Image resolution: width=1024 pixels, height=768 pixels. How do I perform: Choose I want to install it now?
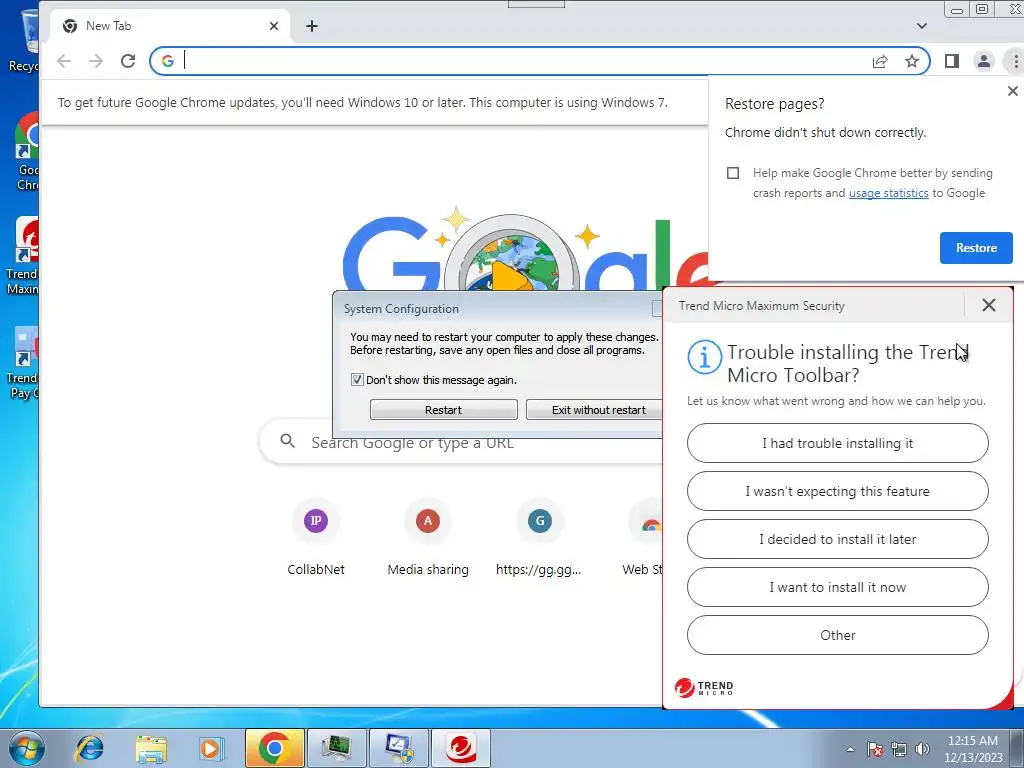pos(837,587)
